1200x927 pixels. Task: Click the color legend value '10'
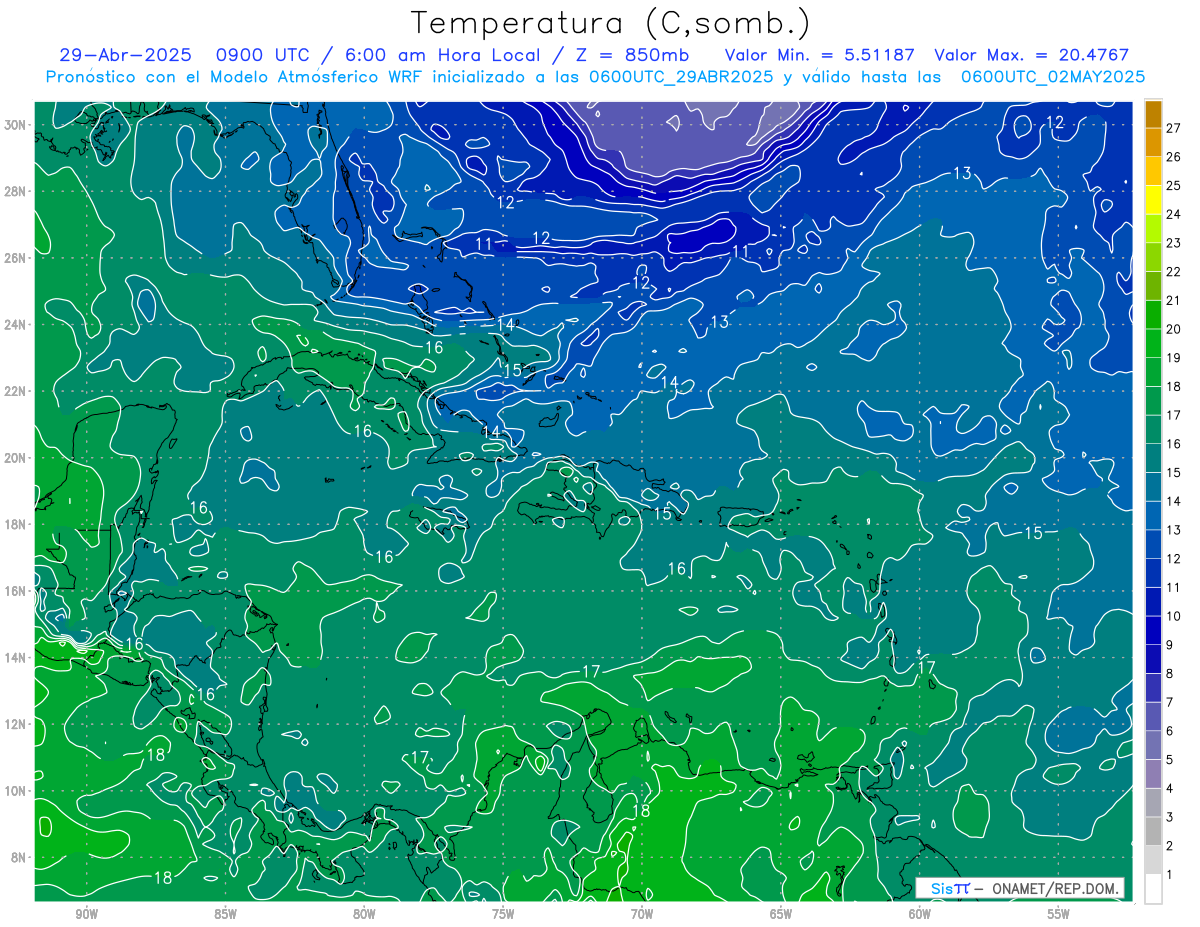[1174, 616]
